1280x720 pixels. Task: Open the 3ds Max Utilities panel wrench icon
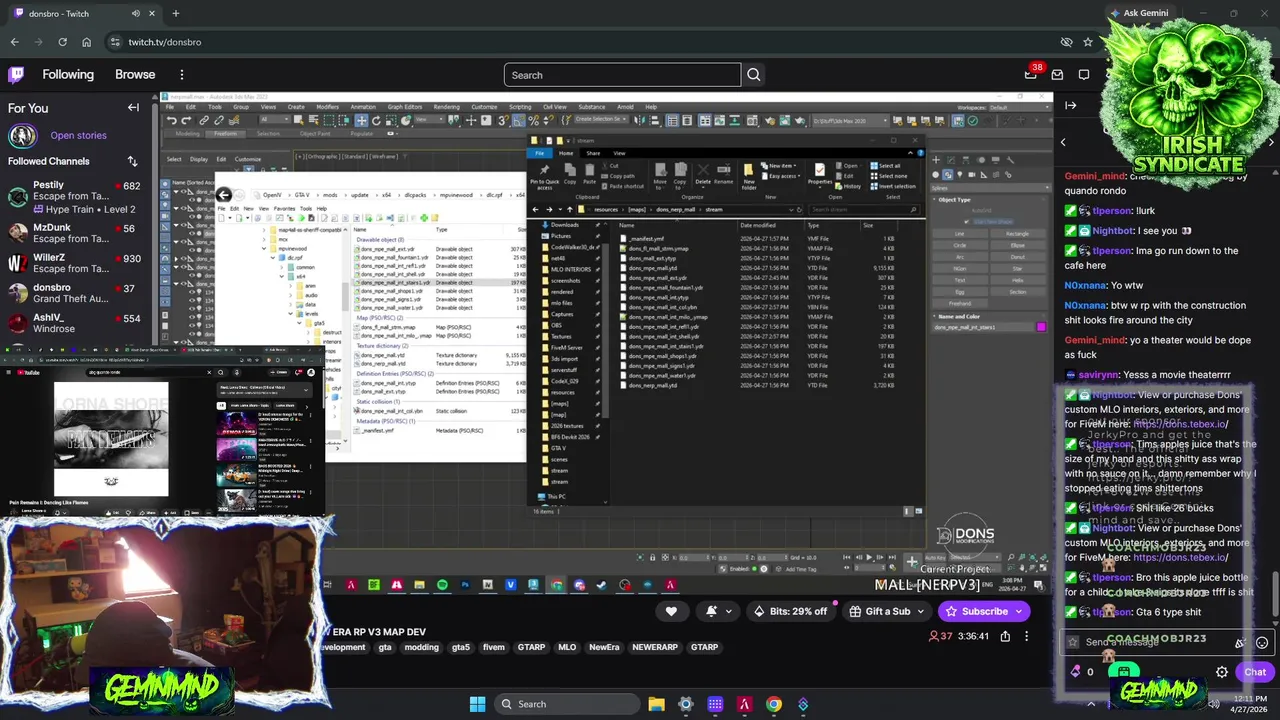(x=1010, y=160)
